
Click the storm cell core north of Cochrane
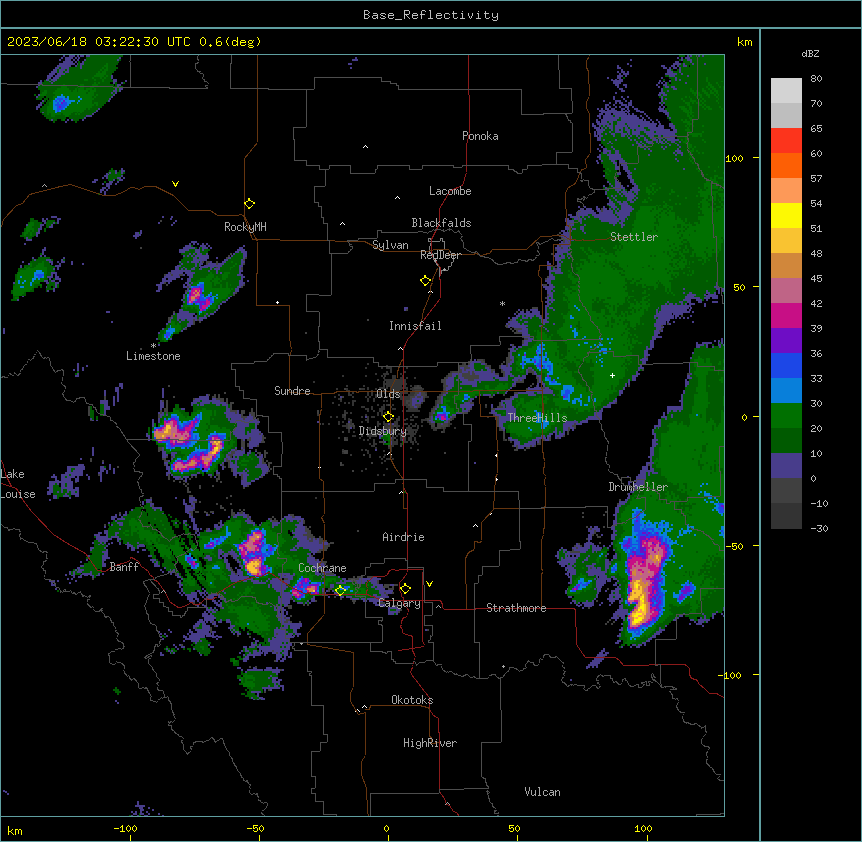click(x=253, y=552)
